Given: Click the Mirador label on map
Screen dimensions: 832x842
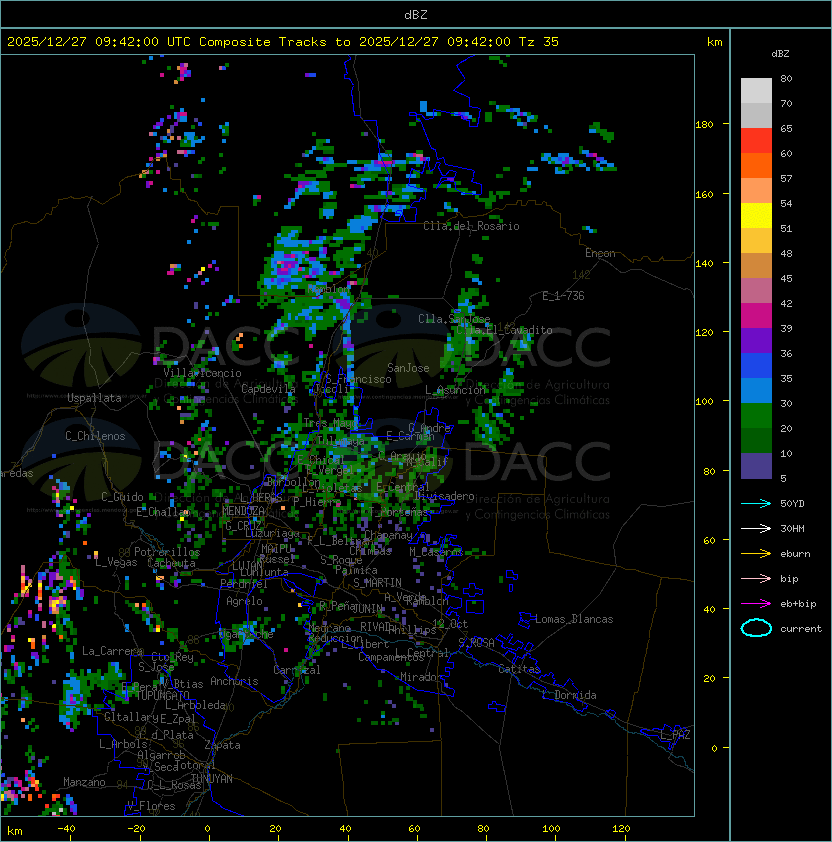Looking at the screenshot, I should (421, 677).
